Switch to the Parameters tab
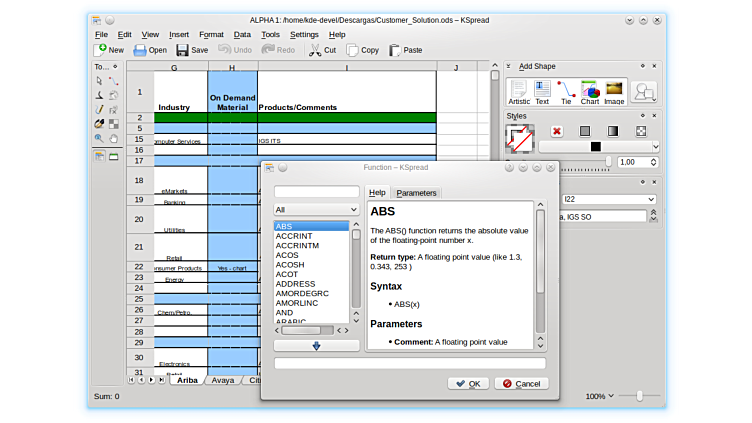This screenshot has width=752, height=423. click(x=416, y=193)
